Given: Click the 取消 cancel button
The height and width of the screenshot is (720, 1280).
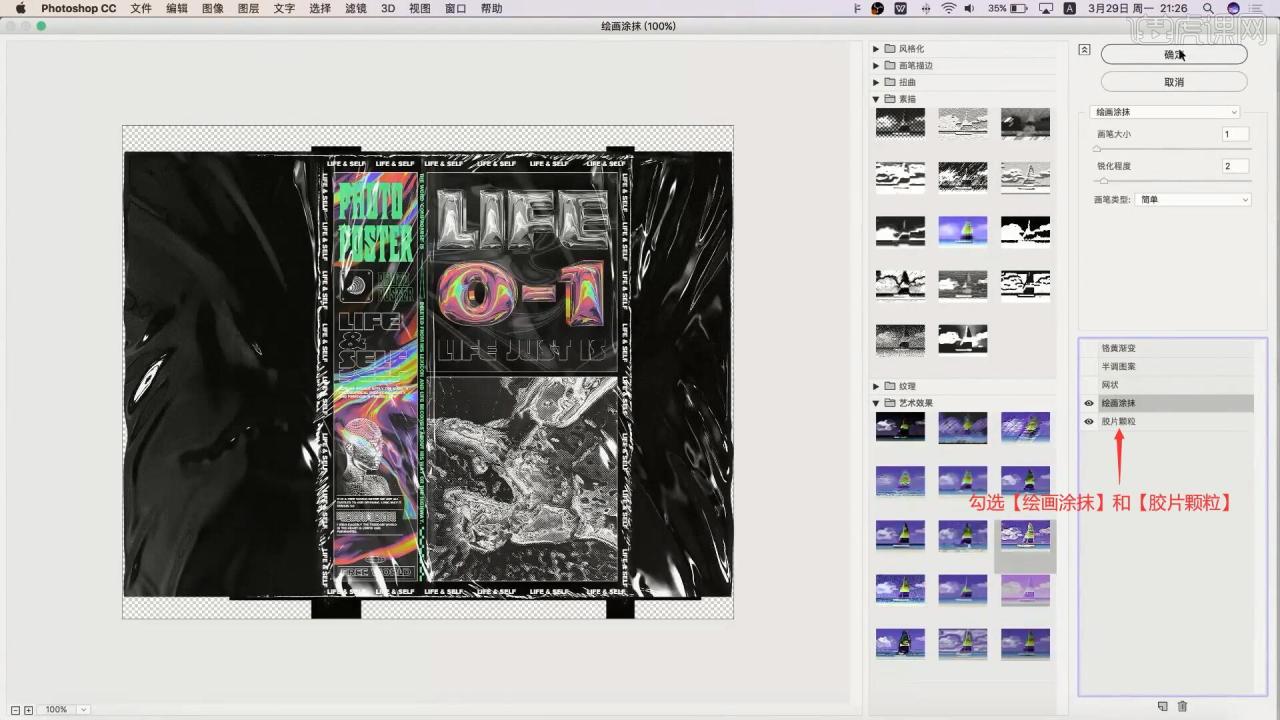Looking at the screenshot, I should (x=1174, y=82).
